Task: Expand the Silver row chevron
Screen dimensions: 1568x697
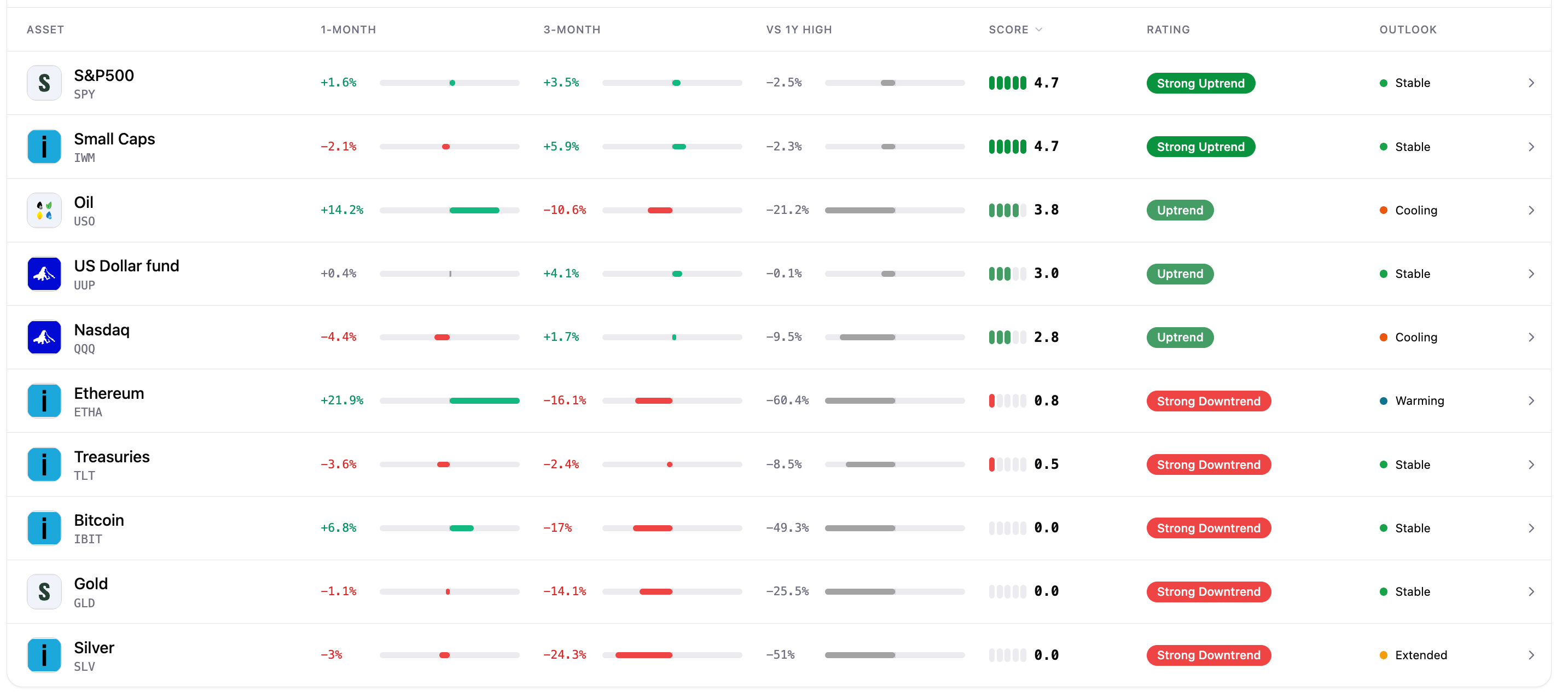Action: pos(1531,655)
